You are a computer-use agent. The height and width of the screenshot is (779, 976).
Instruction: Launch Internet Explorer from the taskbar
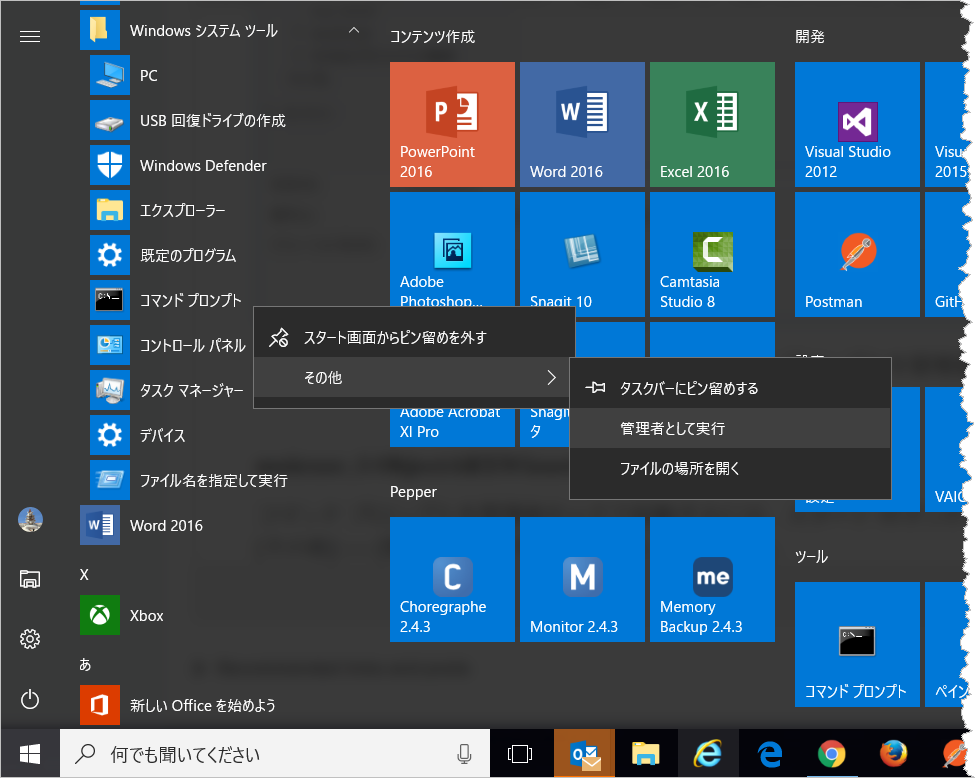pos(708,754)
